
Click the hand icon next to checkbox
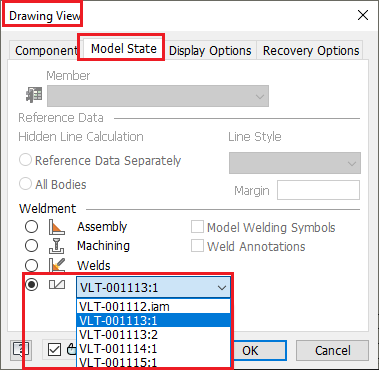[x=71, y=350]
